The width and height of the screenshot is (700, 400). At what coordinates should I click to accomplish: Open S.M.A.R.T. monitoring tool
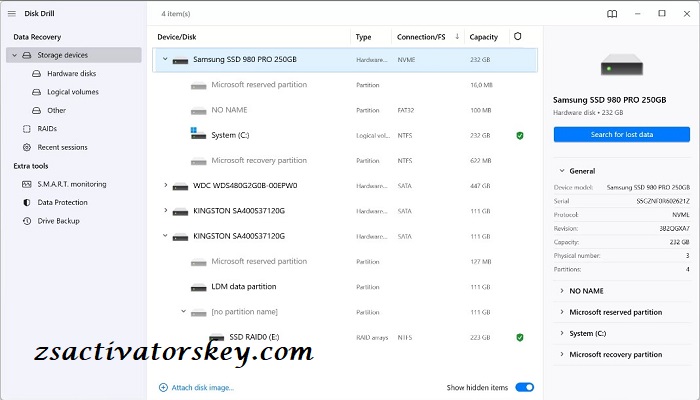click(71, 184)
